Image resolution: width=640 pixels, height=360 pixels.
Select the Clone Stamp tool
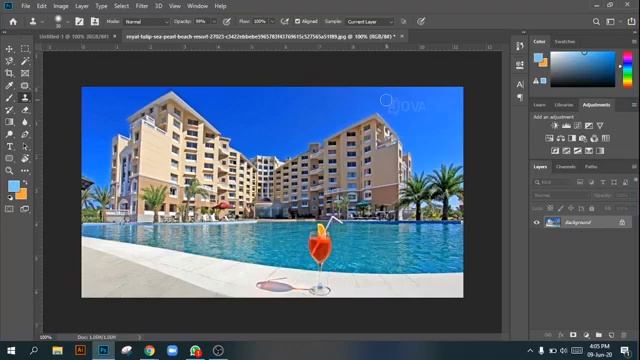pos(25,98)
